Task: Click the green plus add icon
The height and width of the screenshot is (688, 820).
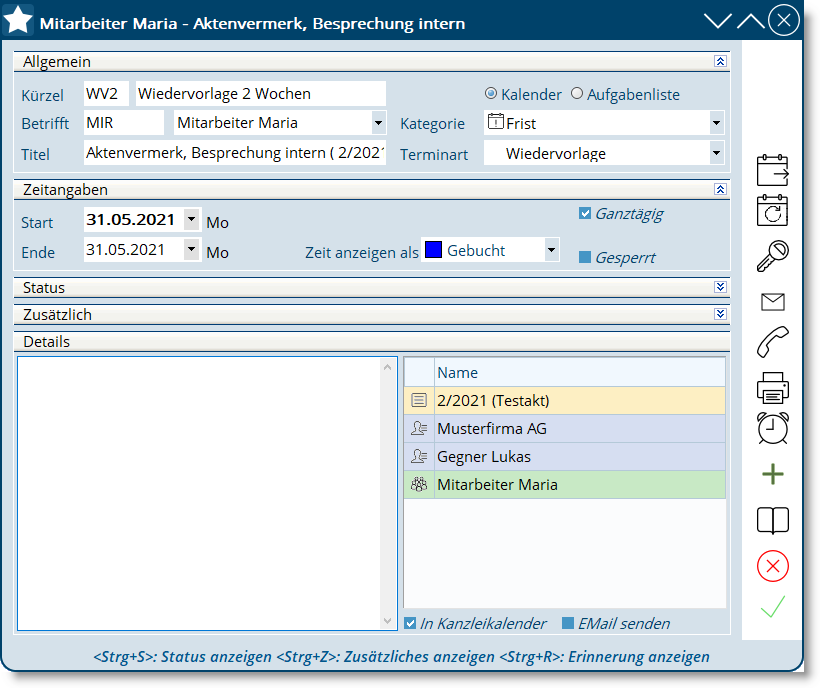Action: coord(772,475)
